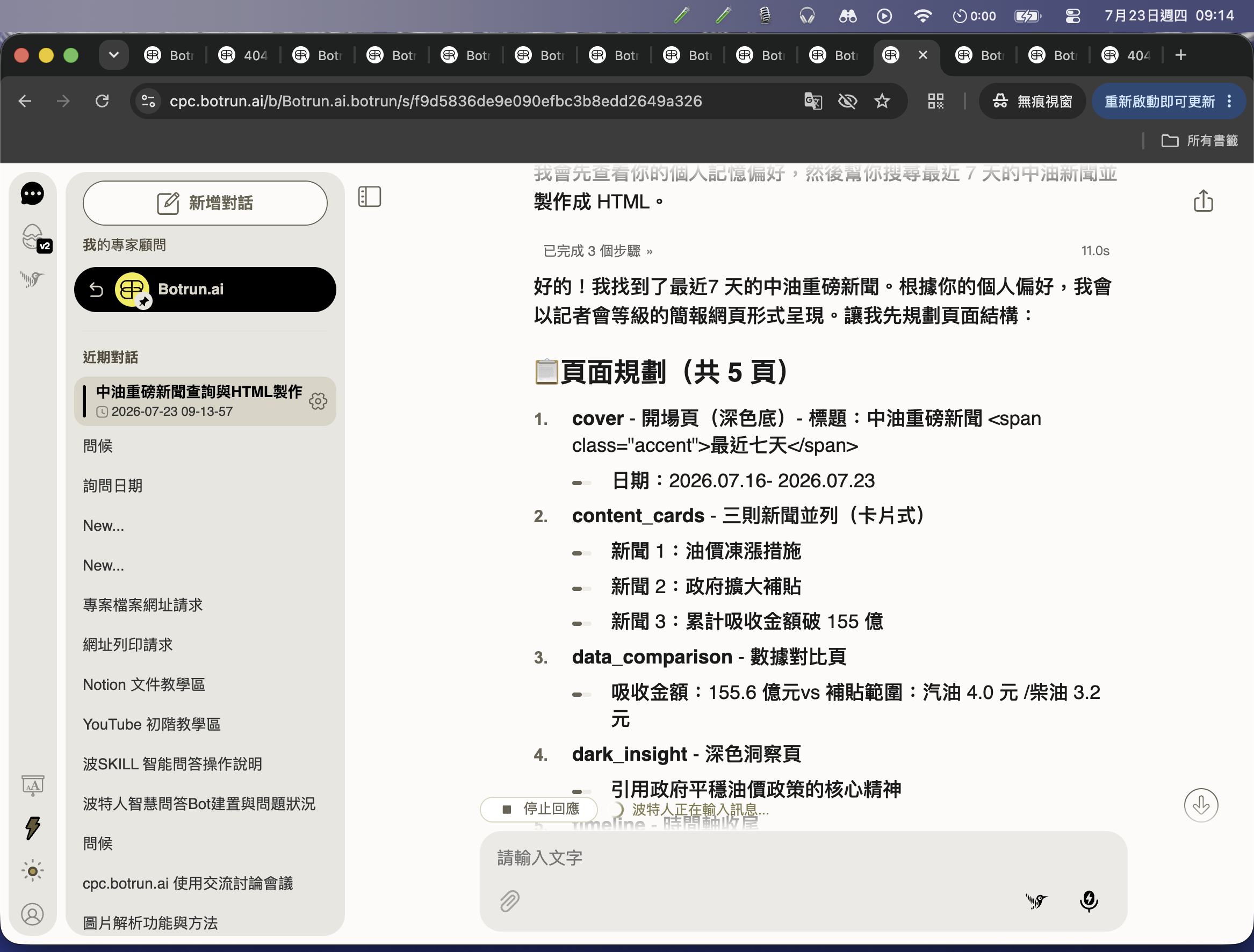Open the 網址列印請求 conversation
The width and height of the screenshot is (1254, 952).
pos(127,645)
